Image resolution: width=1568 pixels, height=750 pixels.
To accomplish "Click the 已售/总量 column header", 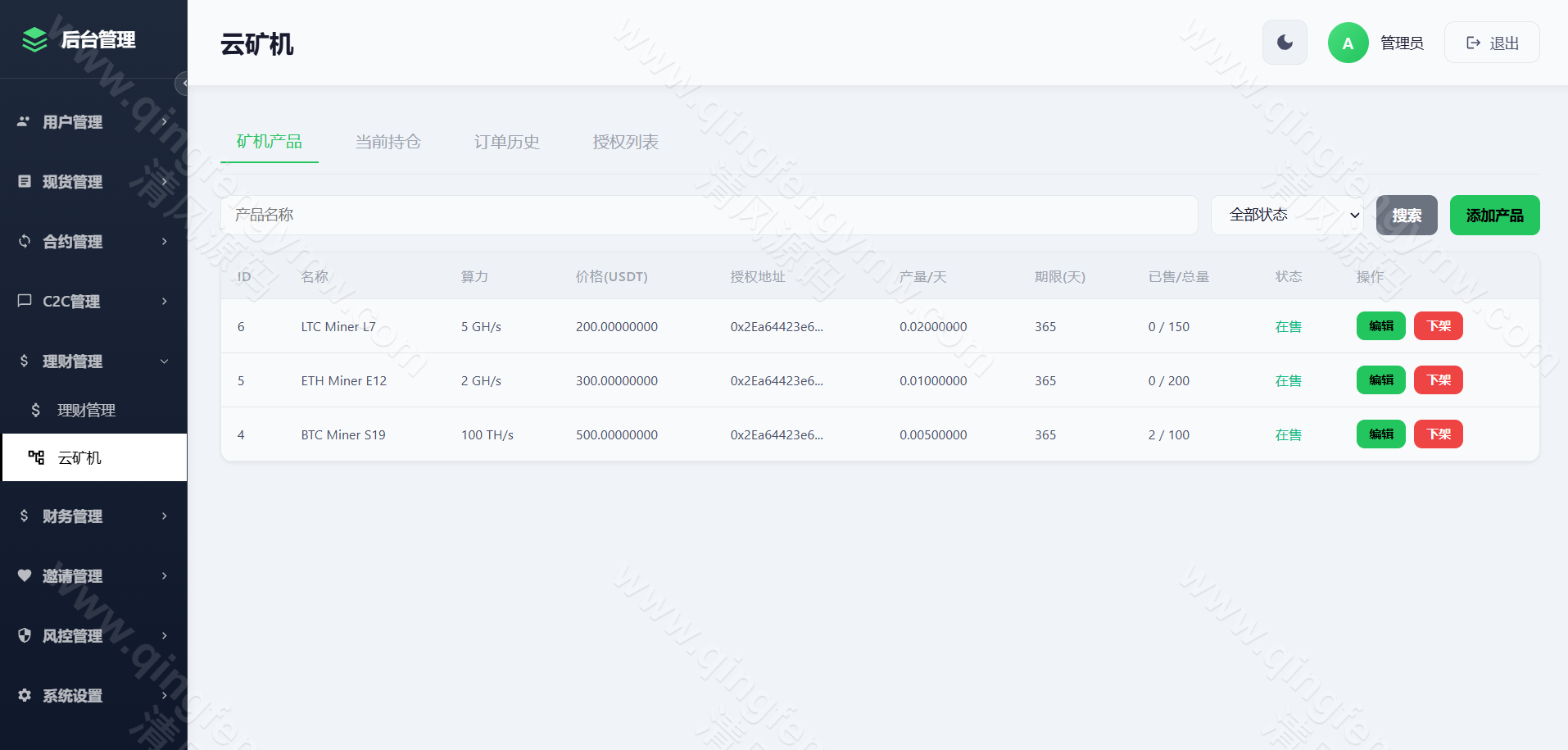I will [x=1179, y=276].
